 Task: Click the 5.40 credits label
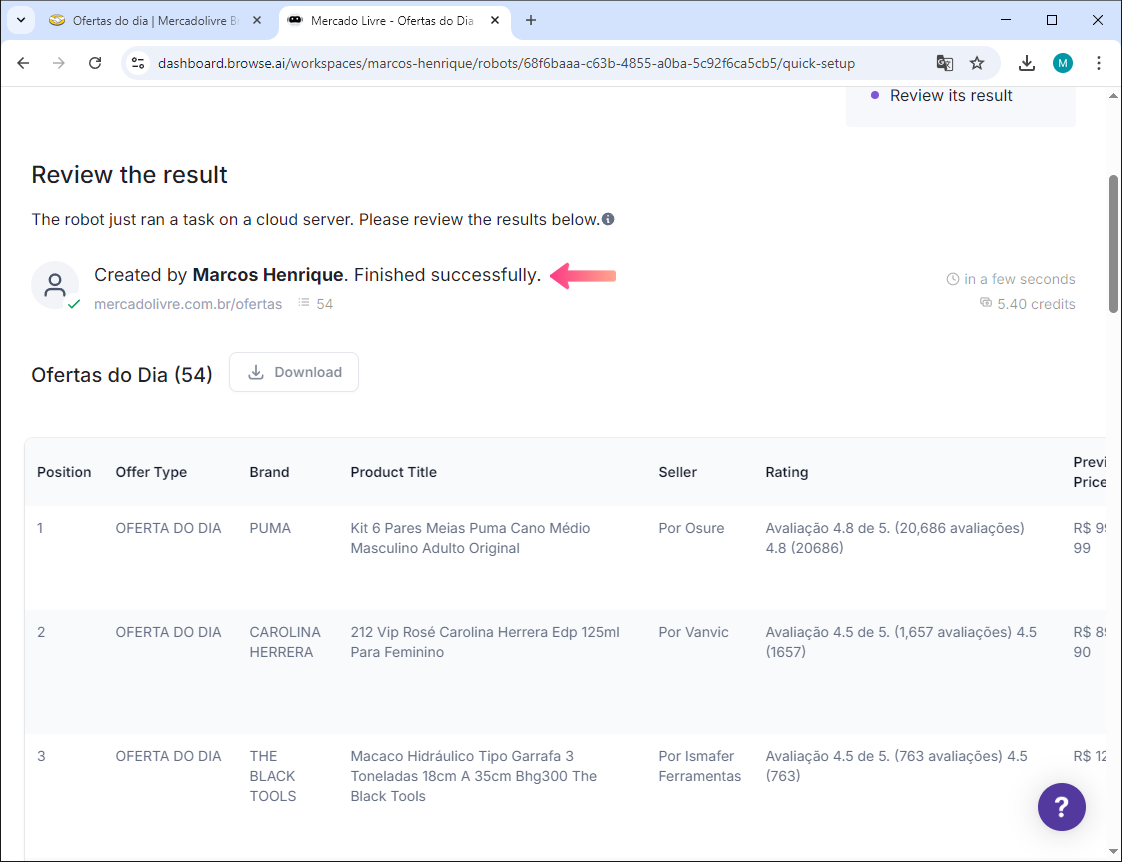(x=1036, y=304)
